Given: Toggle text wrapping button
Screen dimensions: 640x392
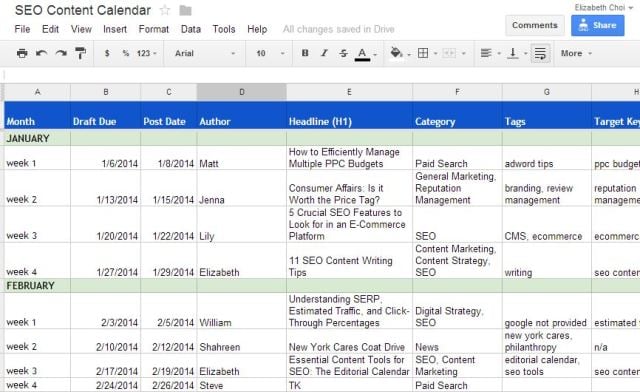Looking at the screenshot, I should tap(540, 53).
